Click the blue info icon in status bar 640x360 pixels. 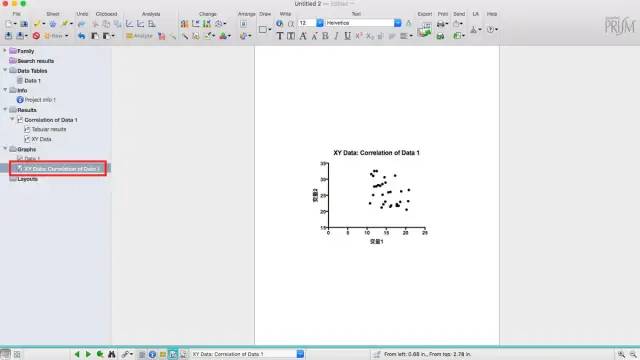click(152, 354)
